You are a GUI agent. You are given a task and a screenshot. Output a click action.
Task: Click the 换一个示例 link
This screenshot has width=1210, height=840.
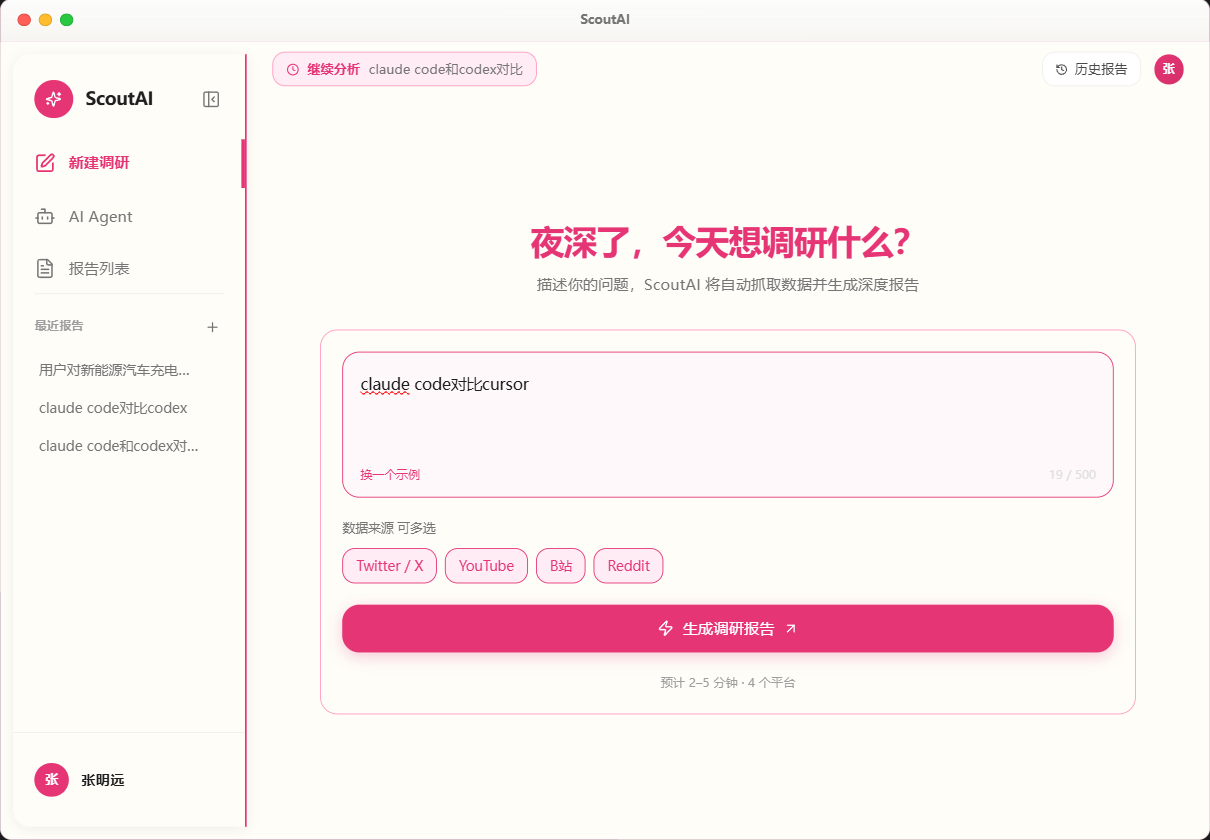click(390, 475)
